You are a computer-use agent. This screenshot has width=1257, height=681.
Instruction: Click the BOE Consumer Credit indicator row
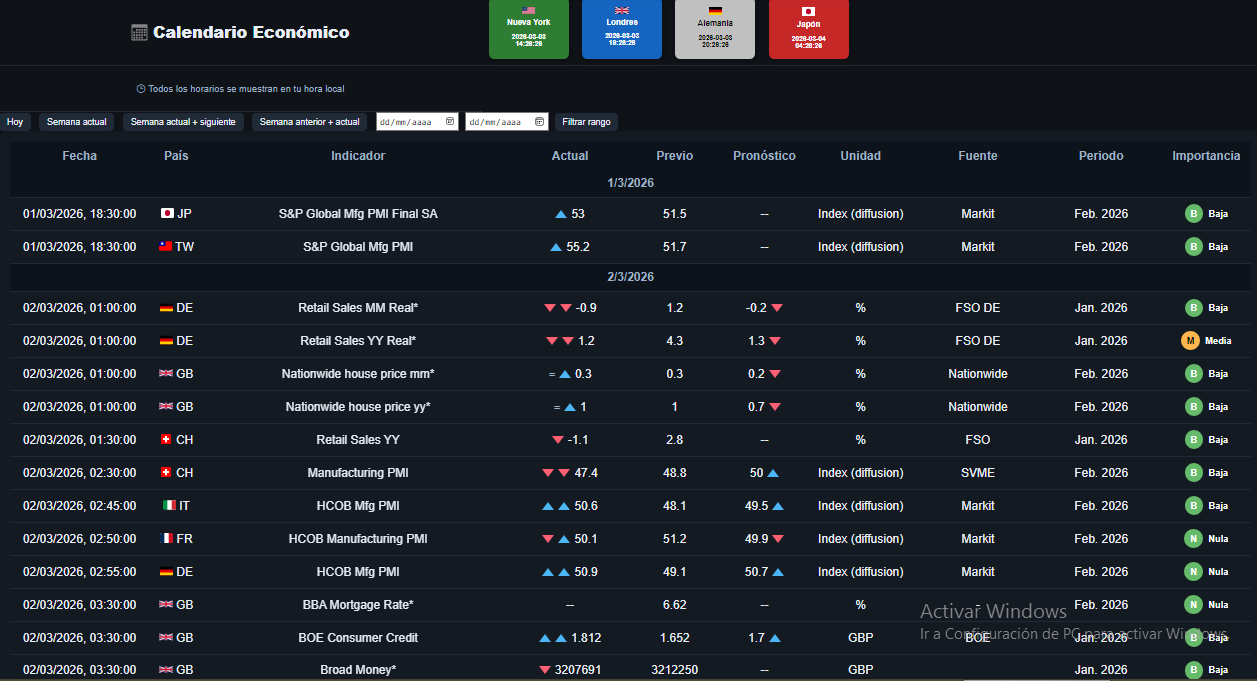(358, 638)
